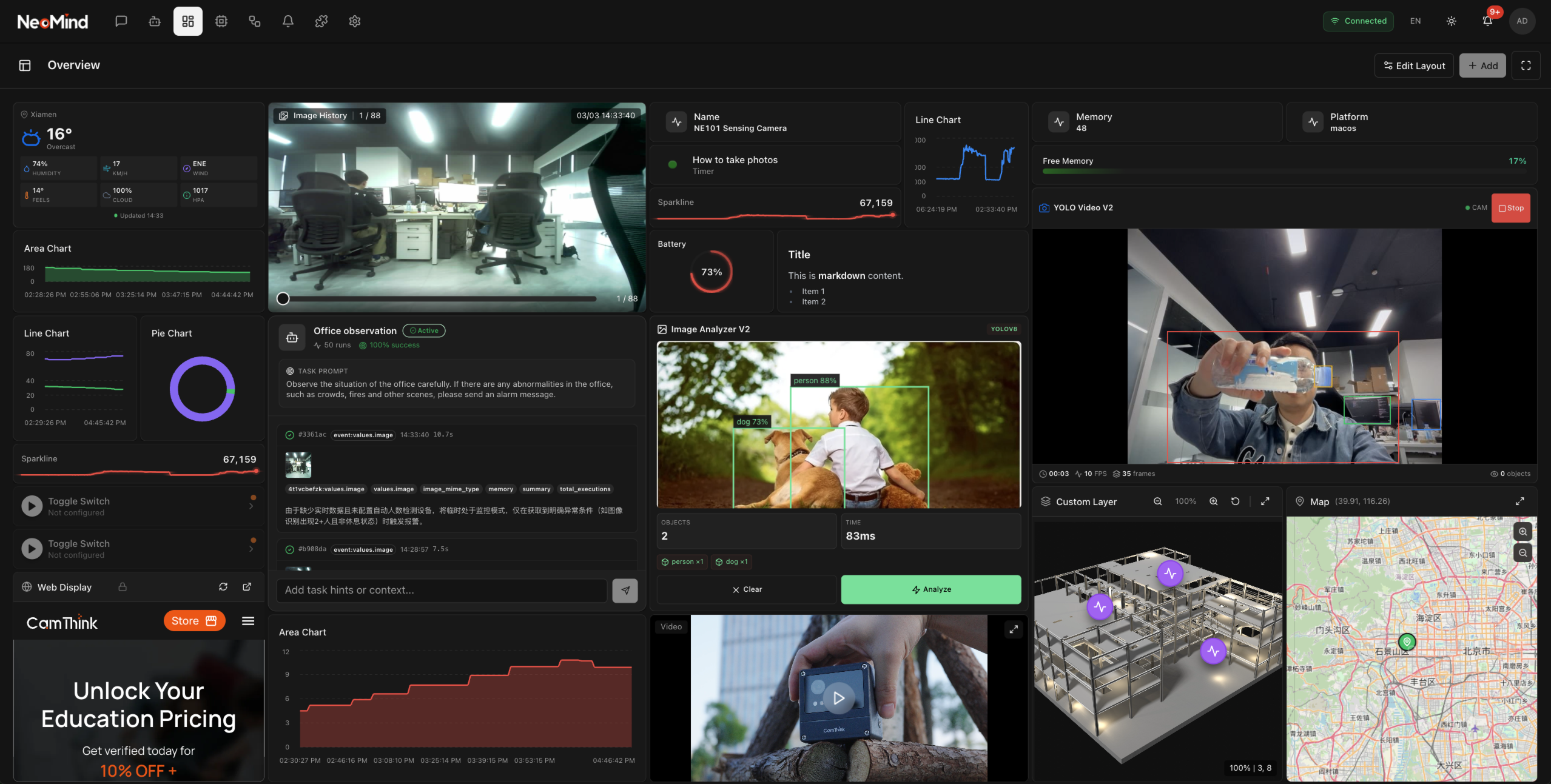The height and width of the screenshot is (784, 1551).
Task: Open the chip/device management icon
Action: tap(221, 21)
